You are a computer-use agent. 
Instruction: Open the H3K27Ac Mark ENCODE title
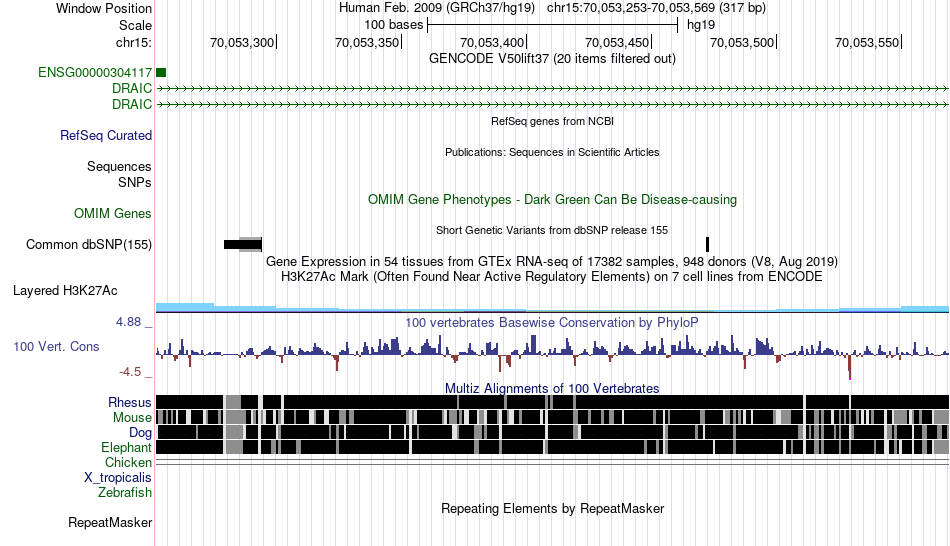[x=552, y=277]
